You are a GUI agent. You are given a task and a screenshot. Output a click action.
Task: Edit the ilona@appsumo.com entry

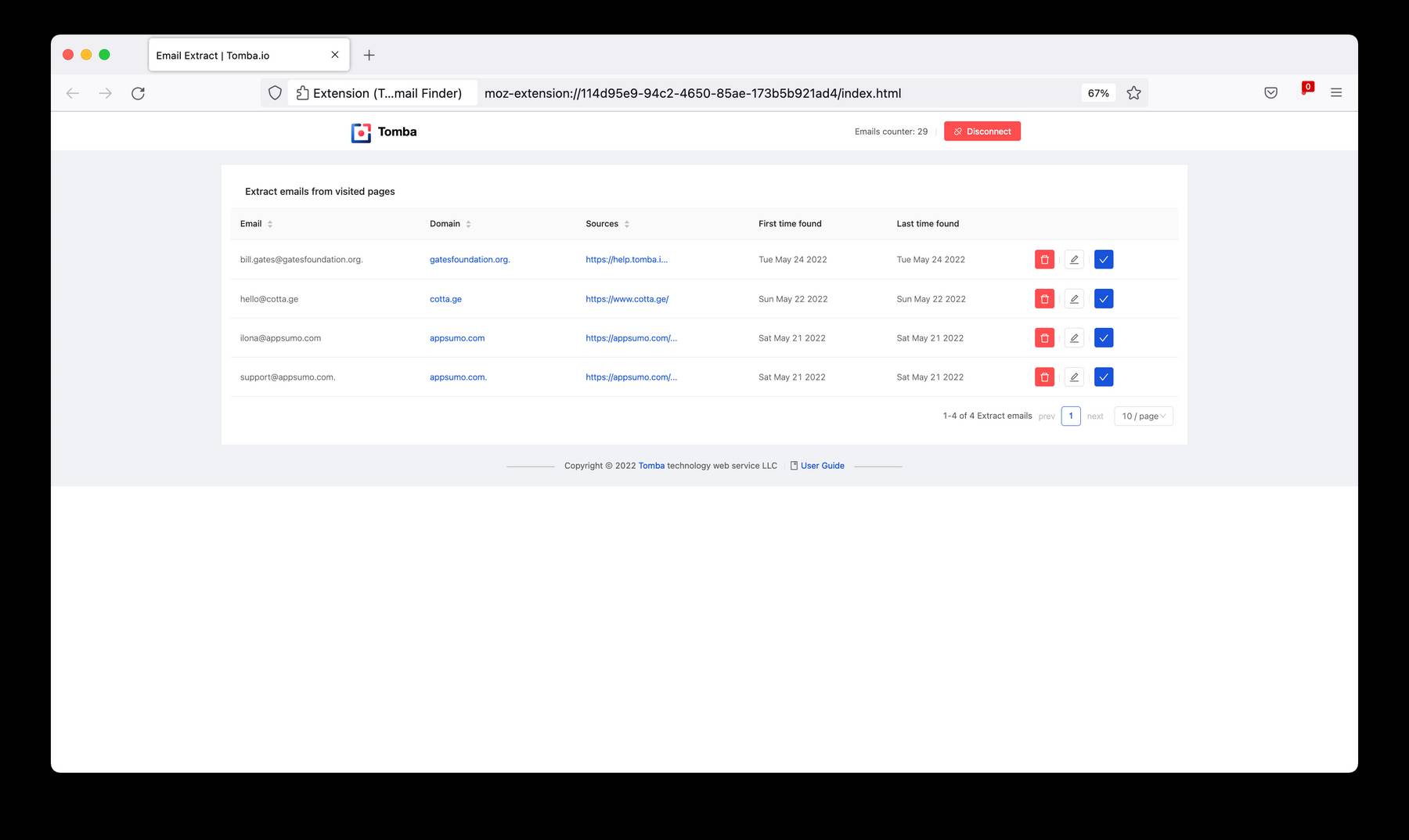pyautogui.click(x=1074, y=337)
